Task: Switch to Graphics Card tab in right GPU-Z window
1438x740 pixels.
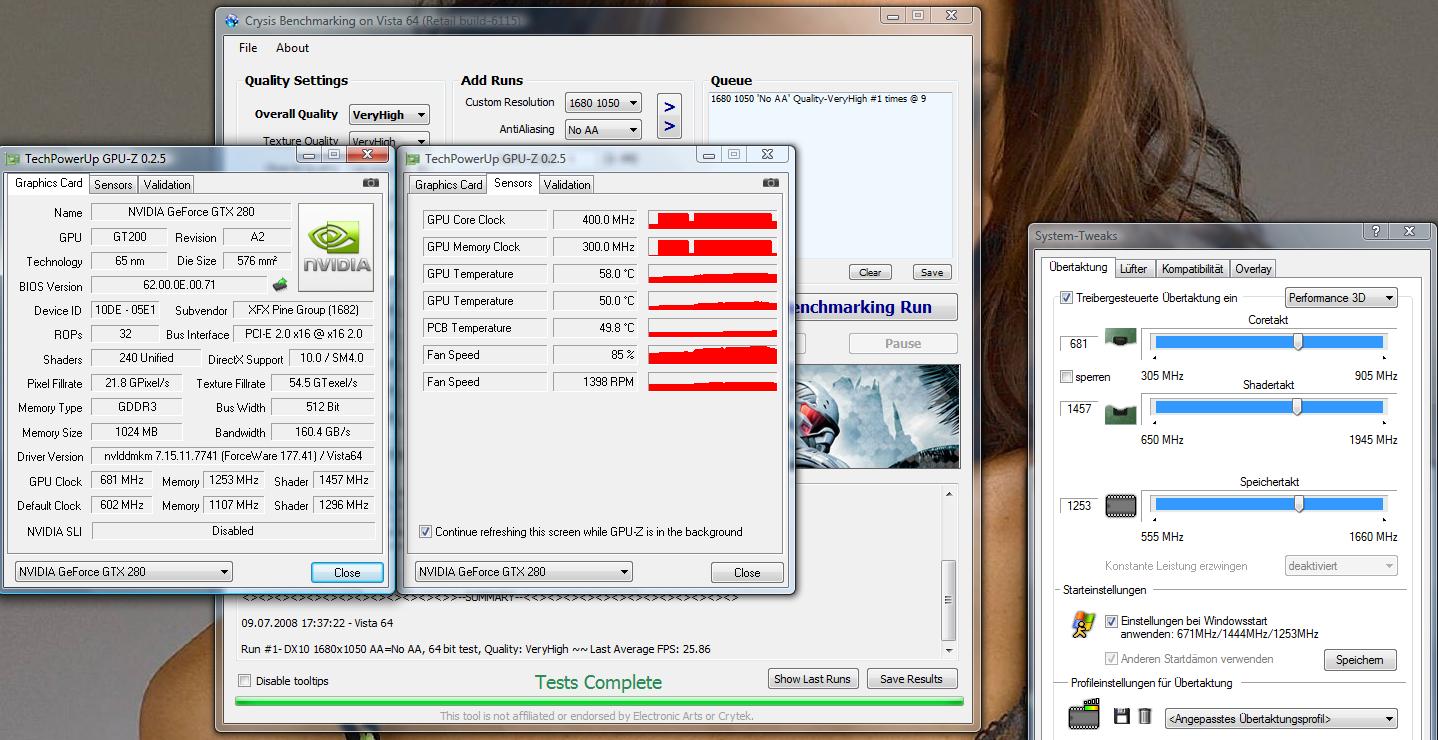Action: (448, 184)
